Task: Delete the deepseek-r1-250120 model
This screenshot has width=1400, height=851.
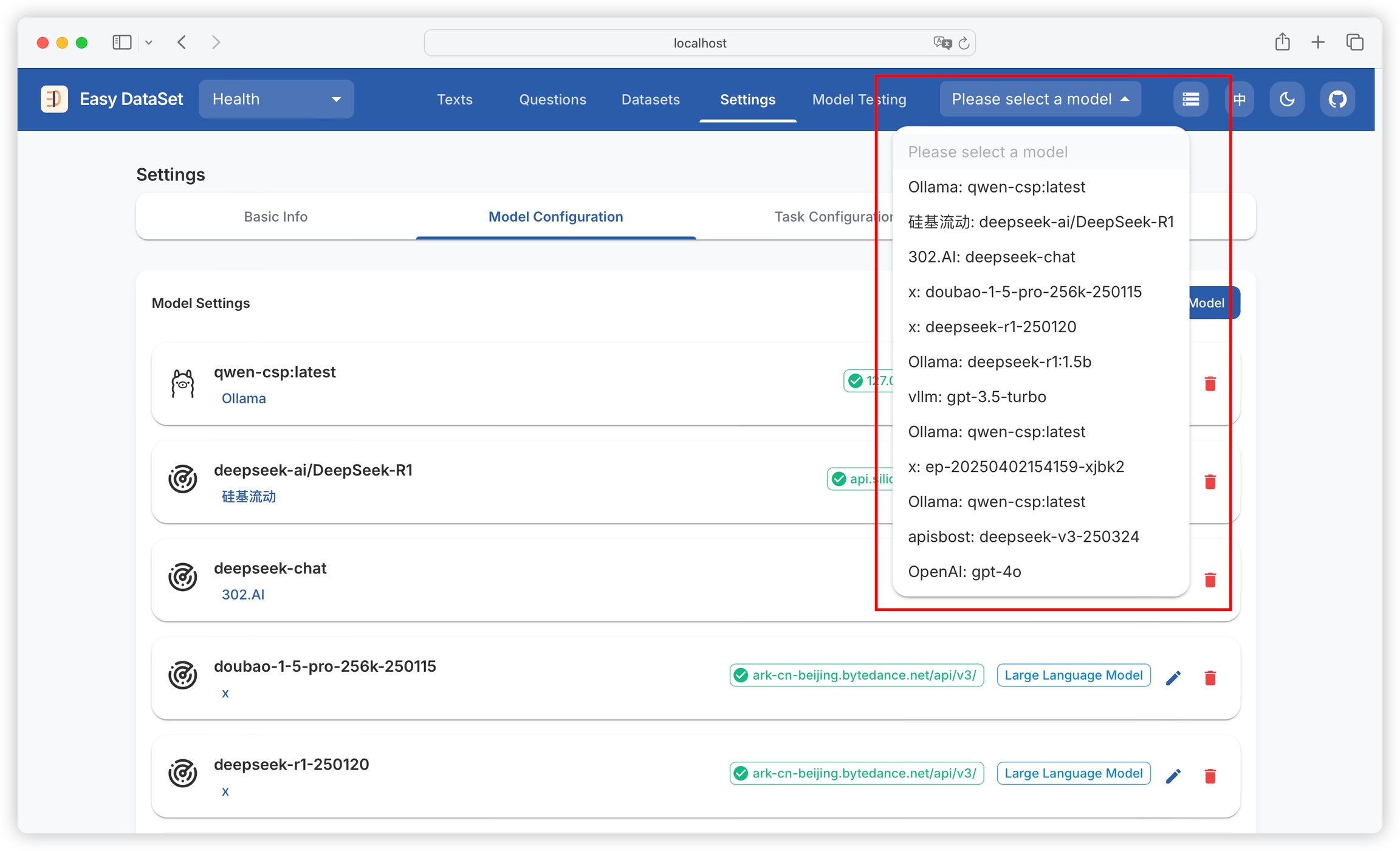Action: coord(1210,776)
